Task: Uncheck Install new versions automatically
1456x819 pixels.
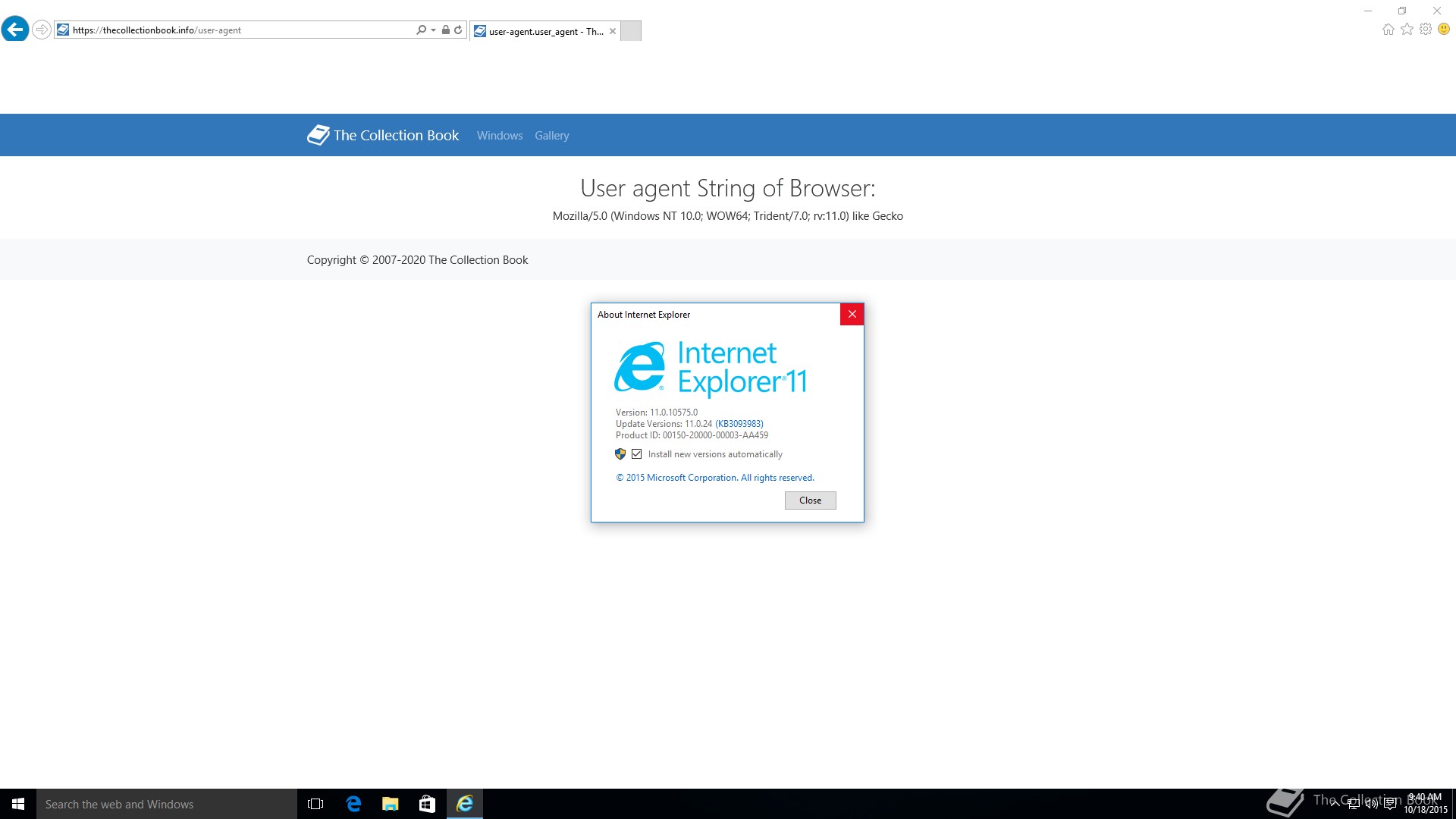Action: [x=637, y=454]
